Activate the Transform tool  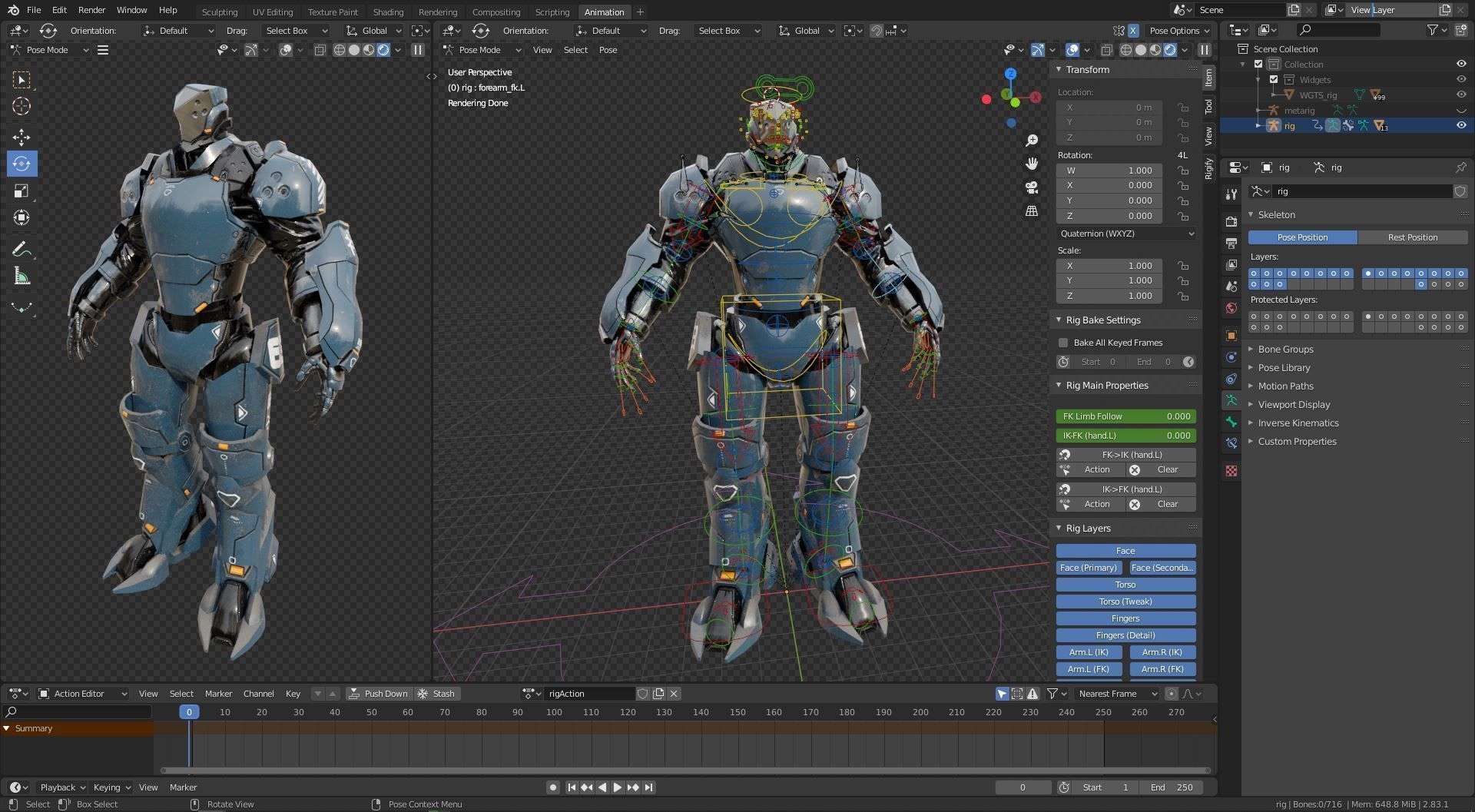click(22, 218)
